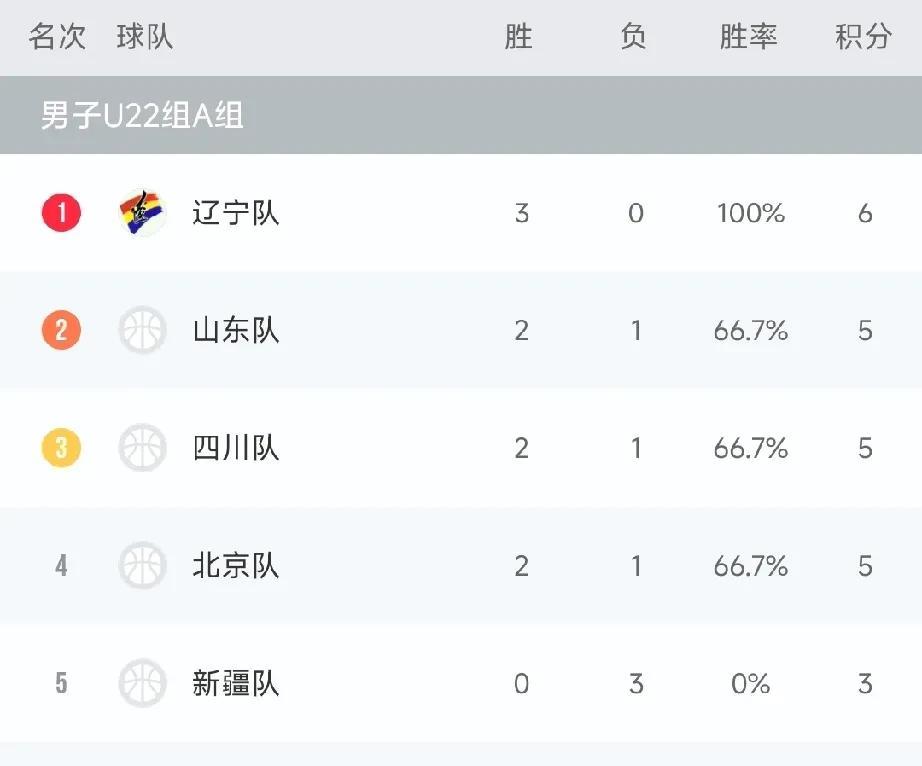The image size is (922, 766).
Task: Click the Liaoning team logo icon
Action: [142, 213]
